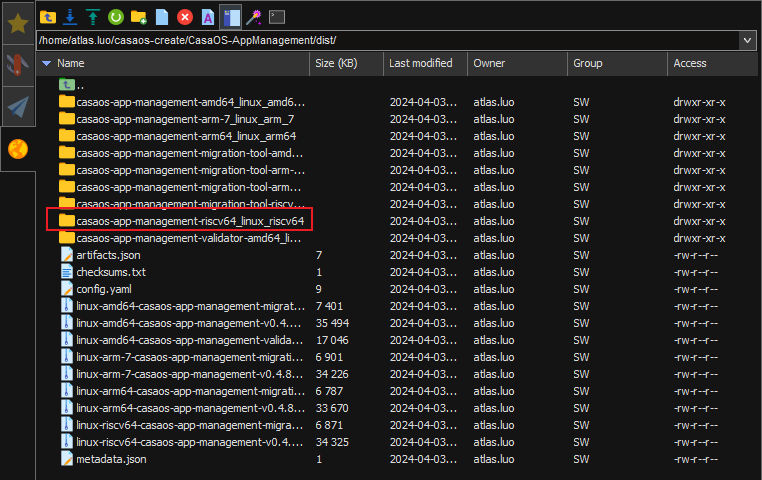Screen dimensions: 762x480
Task: Sort by the Name column header
Action: click(x=173, y=63)
